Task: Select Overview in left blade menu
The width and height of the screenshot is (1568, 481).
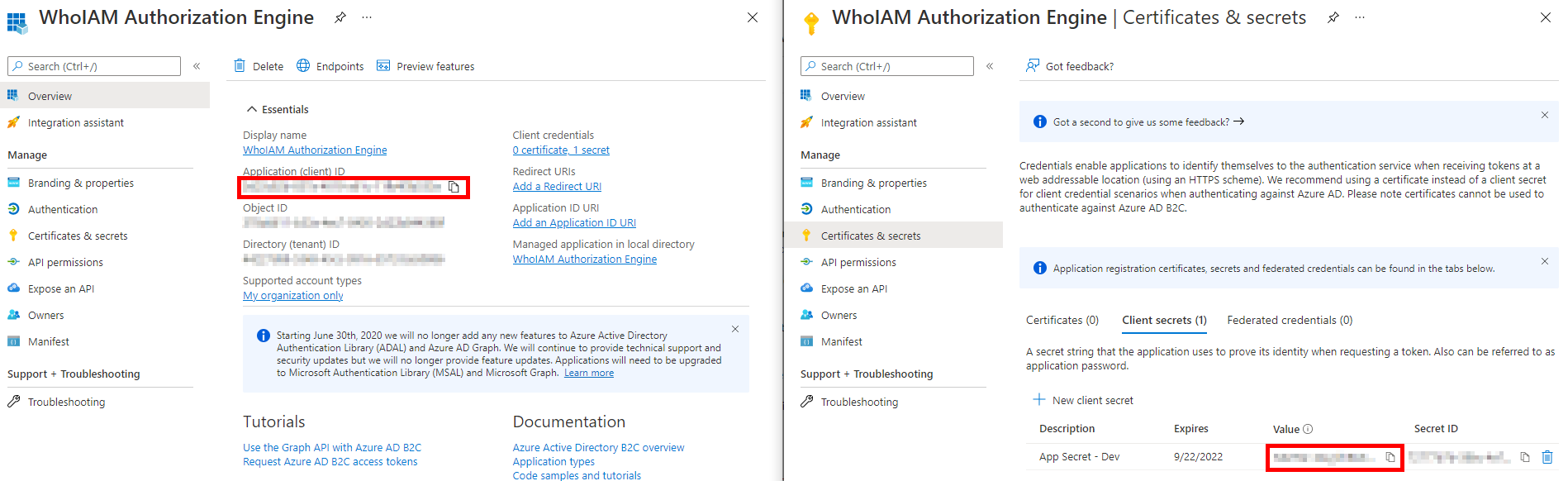Action: [105, 96]
